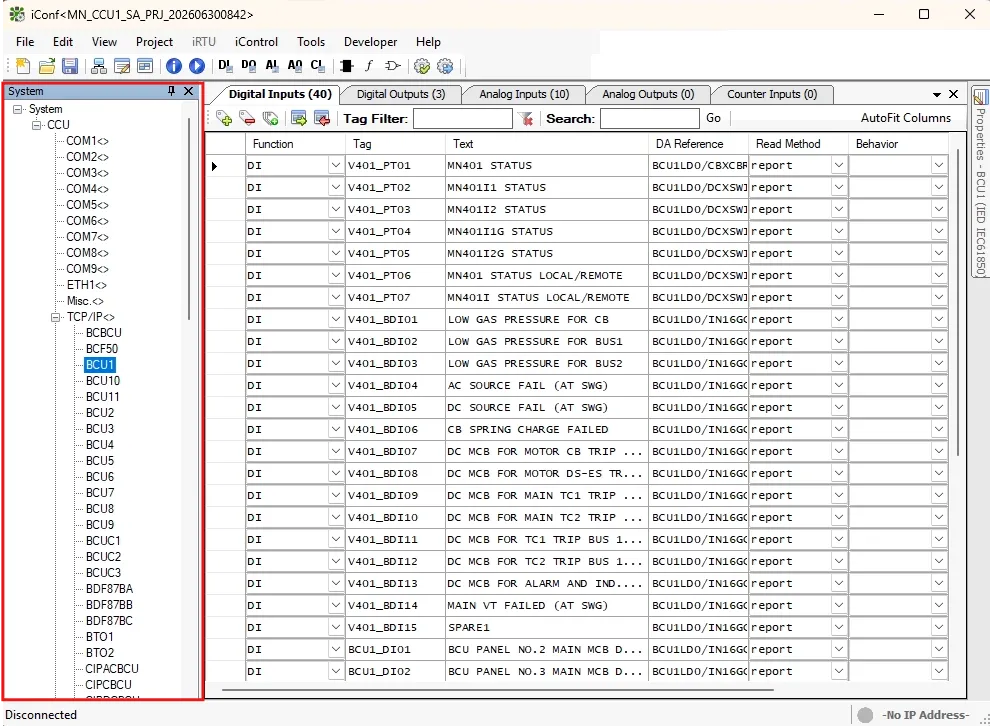
Task: Open the File menu
Action: click(x=25, y=42)
